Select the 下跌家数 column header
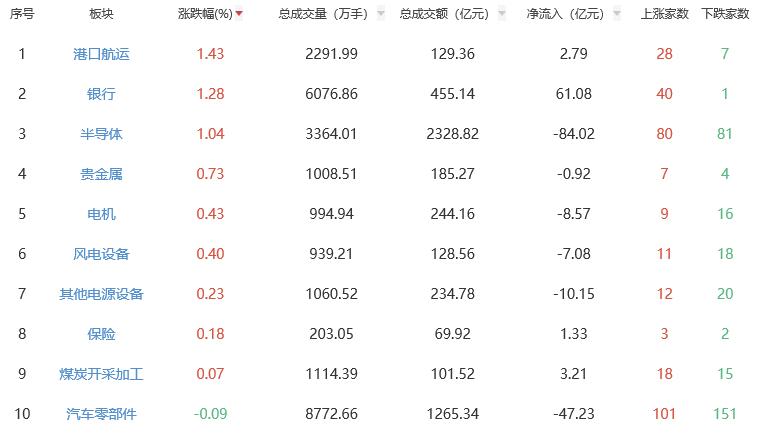 point(725,15)
